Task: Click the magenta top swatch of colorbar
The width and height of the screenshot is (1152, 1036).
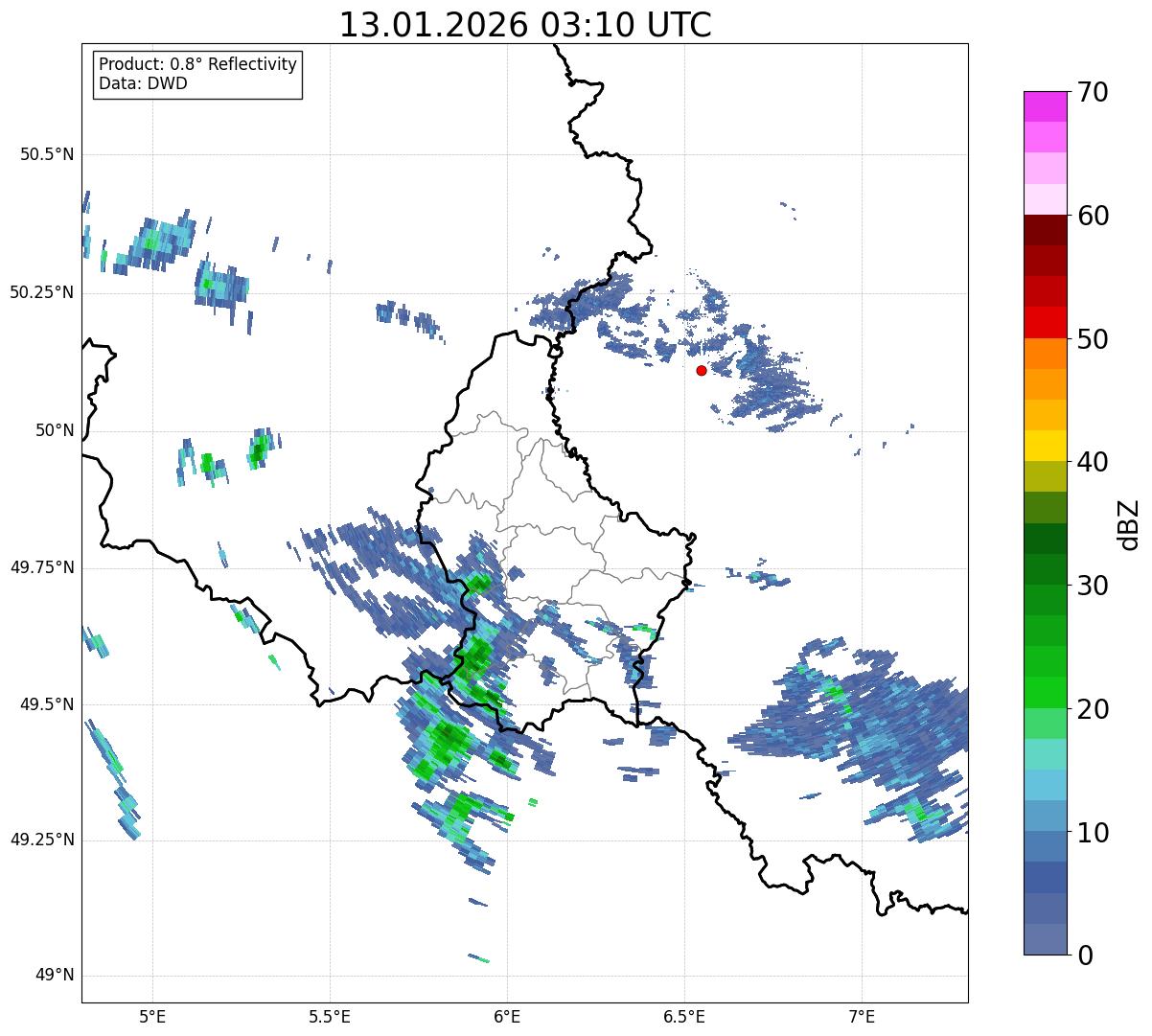Action: click(1045, 106)
